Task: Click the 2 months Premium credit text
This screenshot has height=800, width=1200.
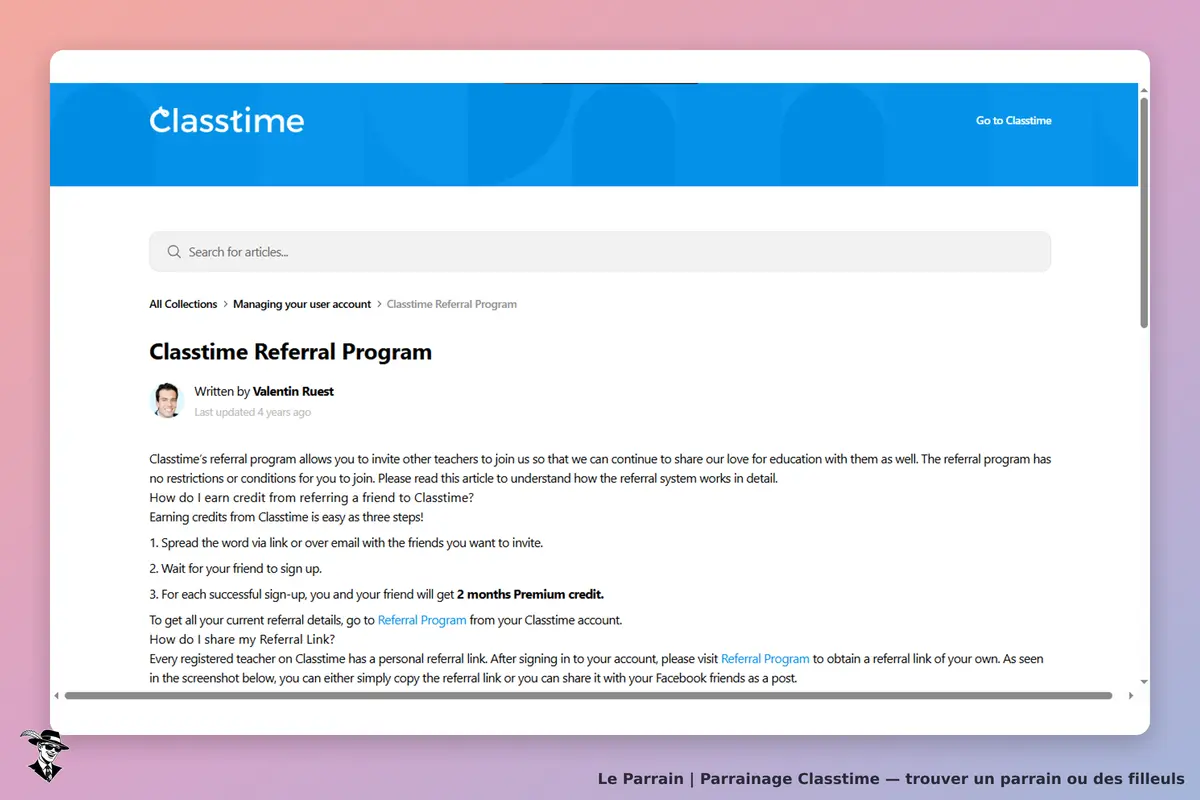Action: click(530, 594)
